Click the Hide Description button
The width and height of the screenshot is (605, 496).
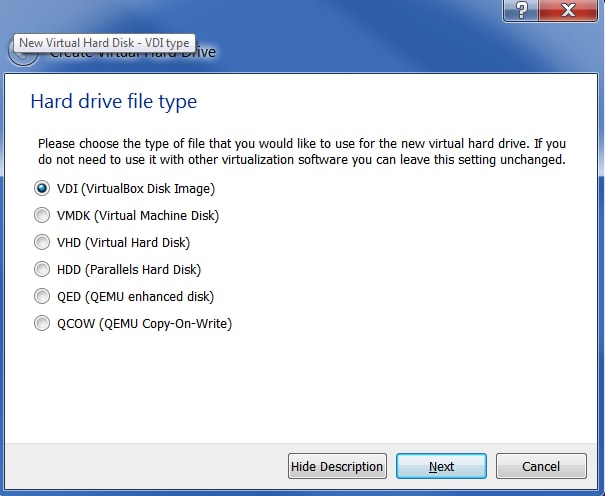[337, 466]
